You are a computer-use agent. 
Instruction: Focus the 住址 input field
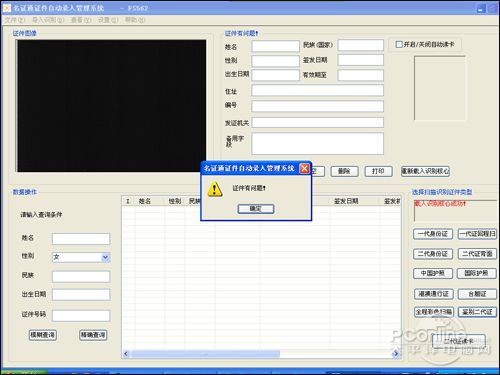pos(318,90)
